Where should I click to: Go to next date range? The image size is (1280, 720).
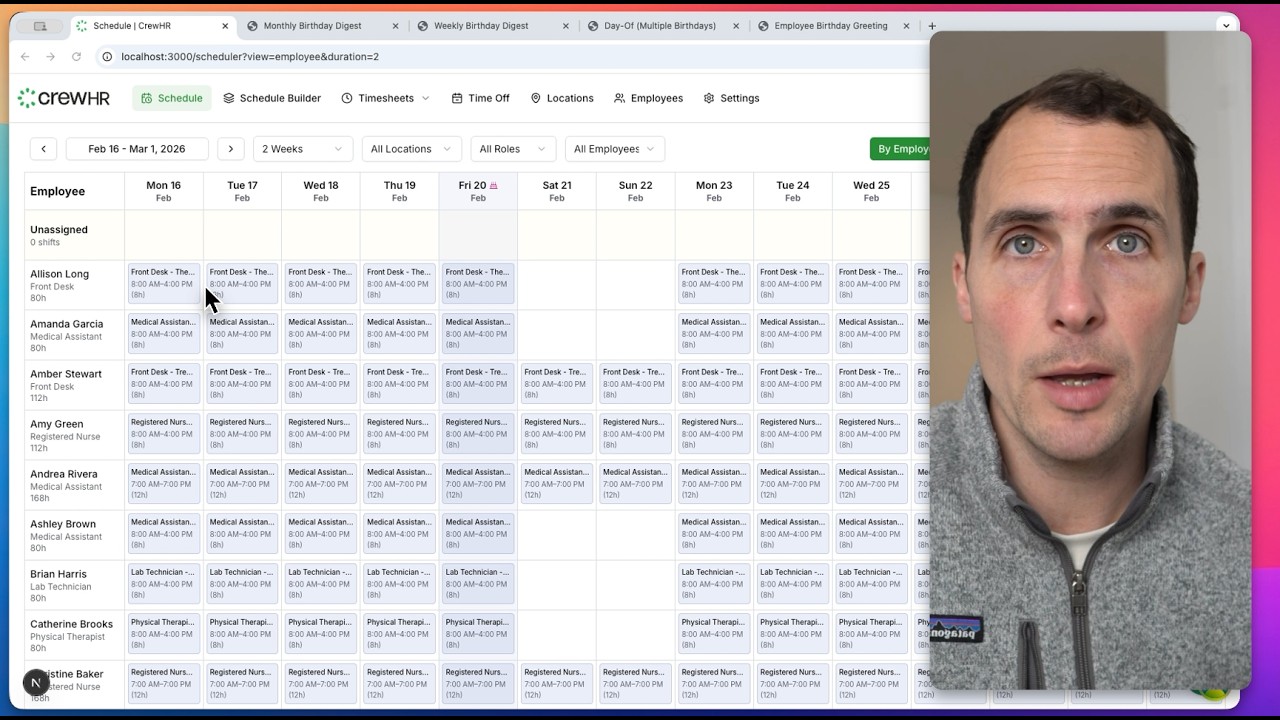pyautogui.click(x=231, y=149)
